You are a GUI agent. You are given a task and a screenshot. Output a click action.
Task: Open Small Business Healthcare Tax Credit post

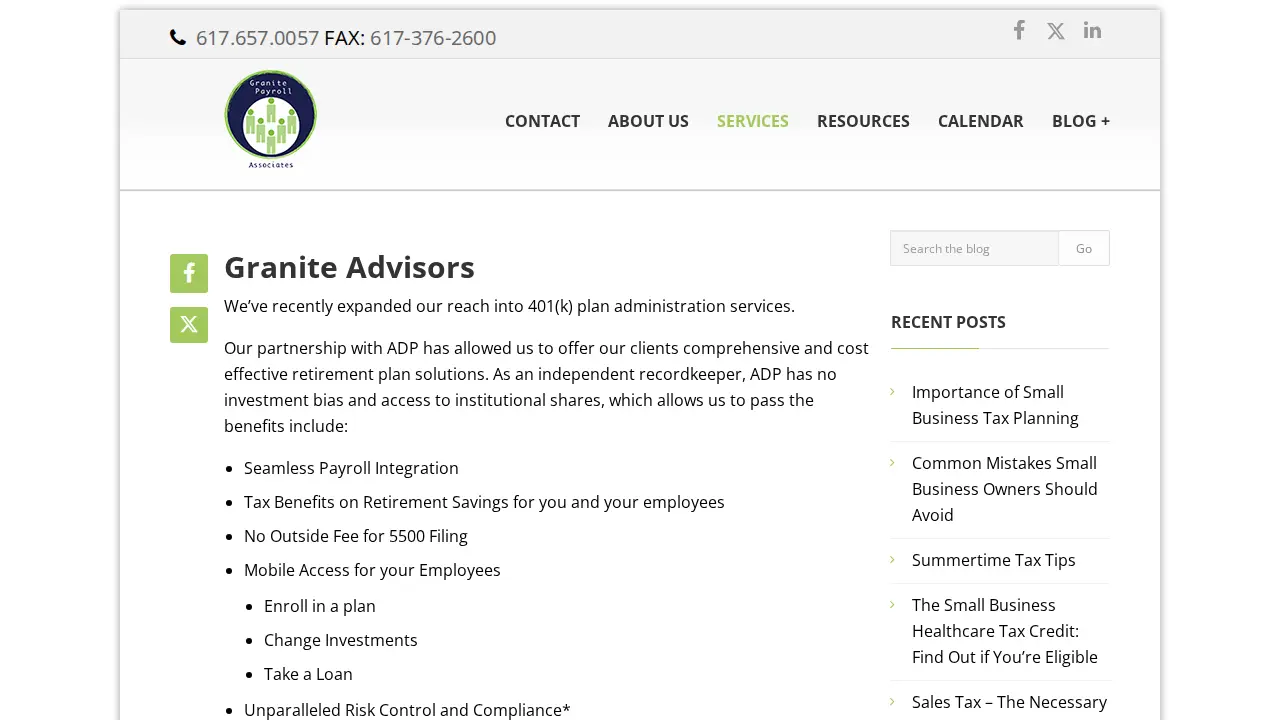pos(1005,631)
